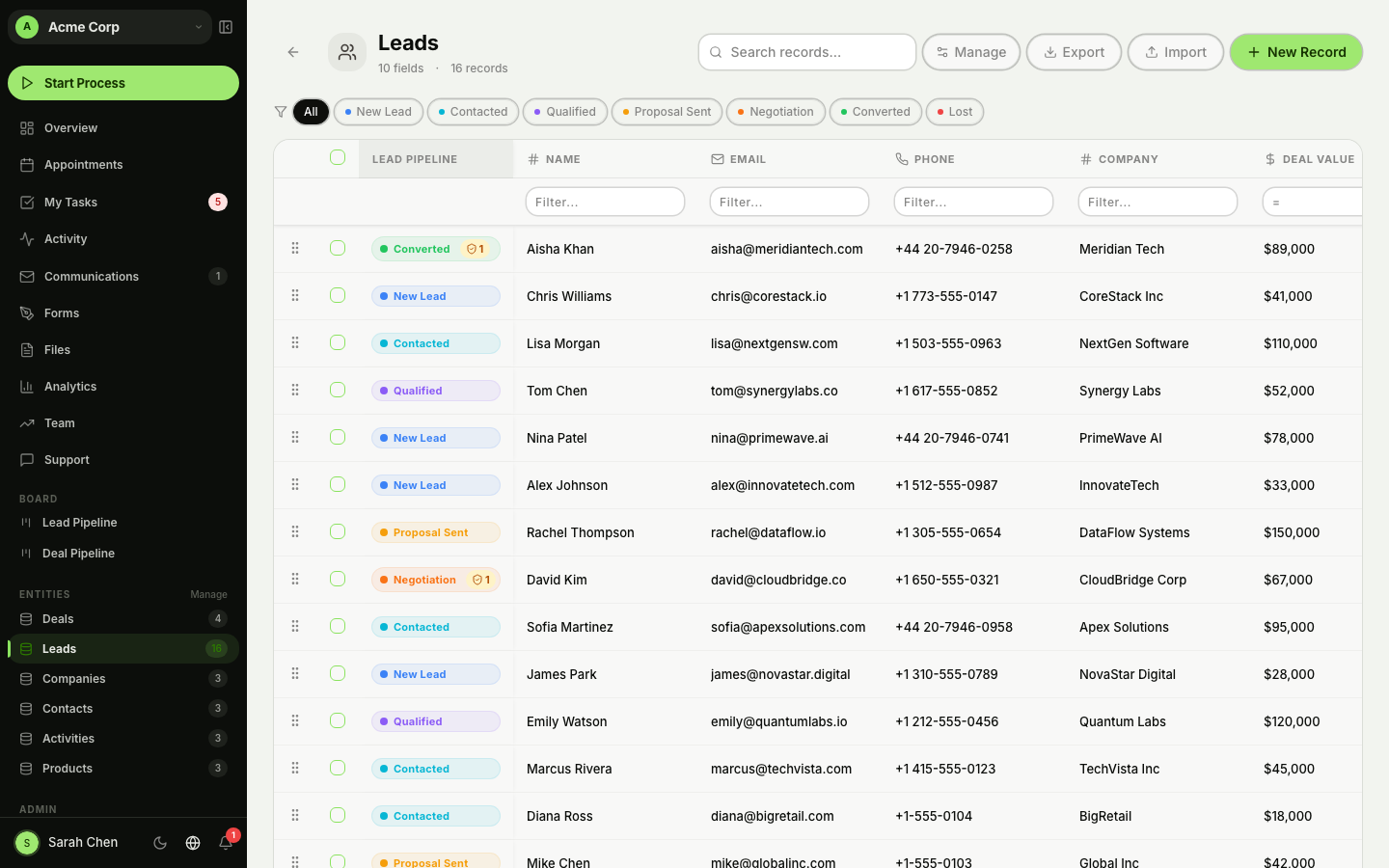This screenshot has height=868, width=1389.
Task: Click the Export button
Action: point(1074,52)
